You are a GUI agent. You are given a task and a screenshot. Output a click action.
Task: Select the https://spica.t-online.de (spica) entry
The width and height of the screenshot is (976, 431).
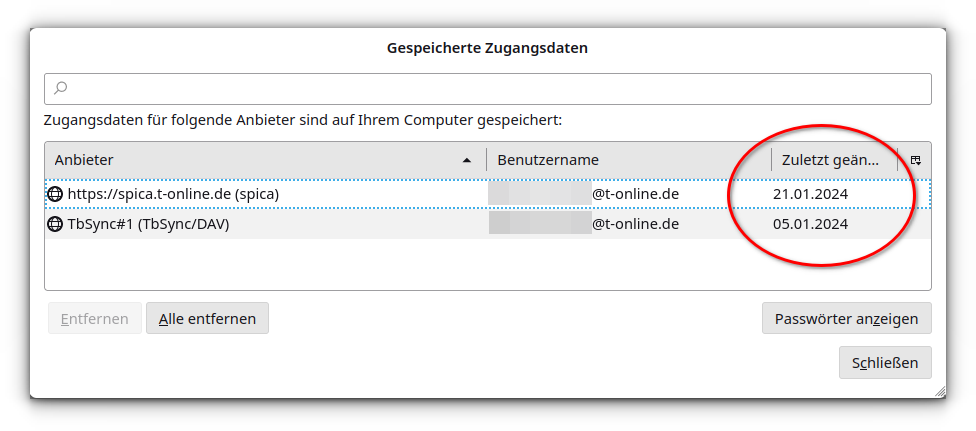point(173,193)
